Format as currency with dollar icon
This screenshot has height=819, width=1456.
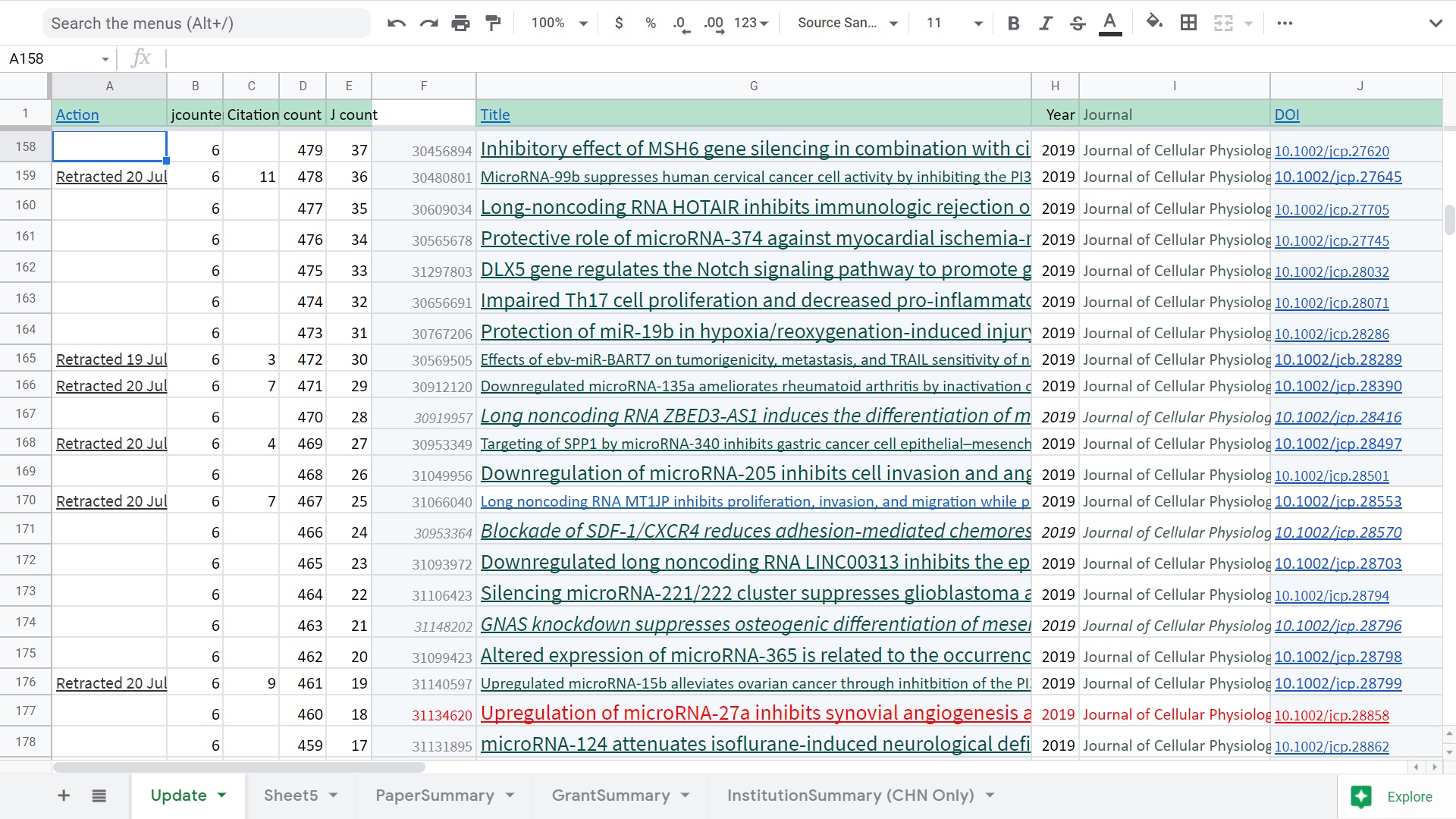(x=619, y=24)
